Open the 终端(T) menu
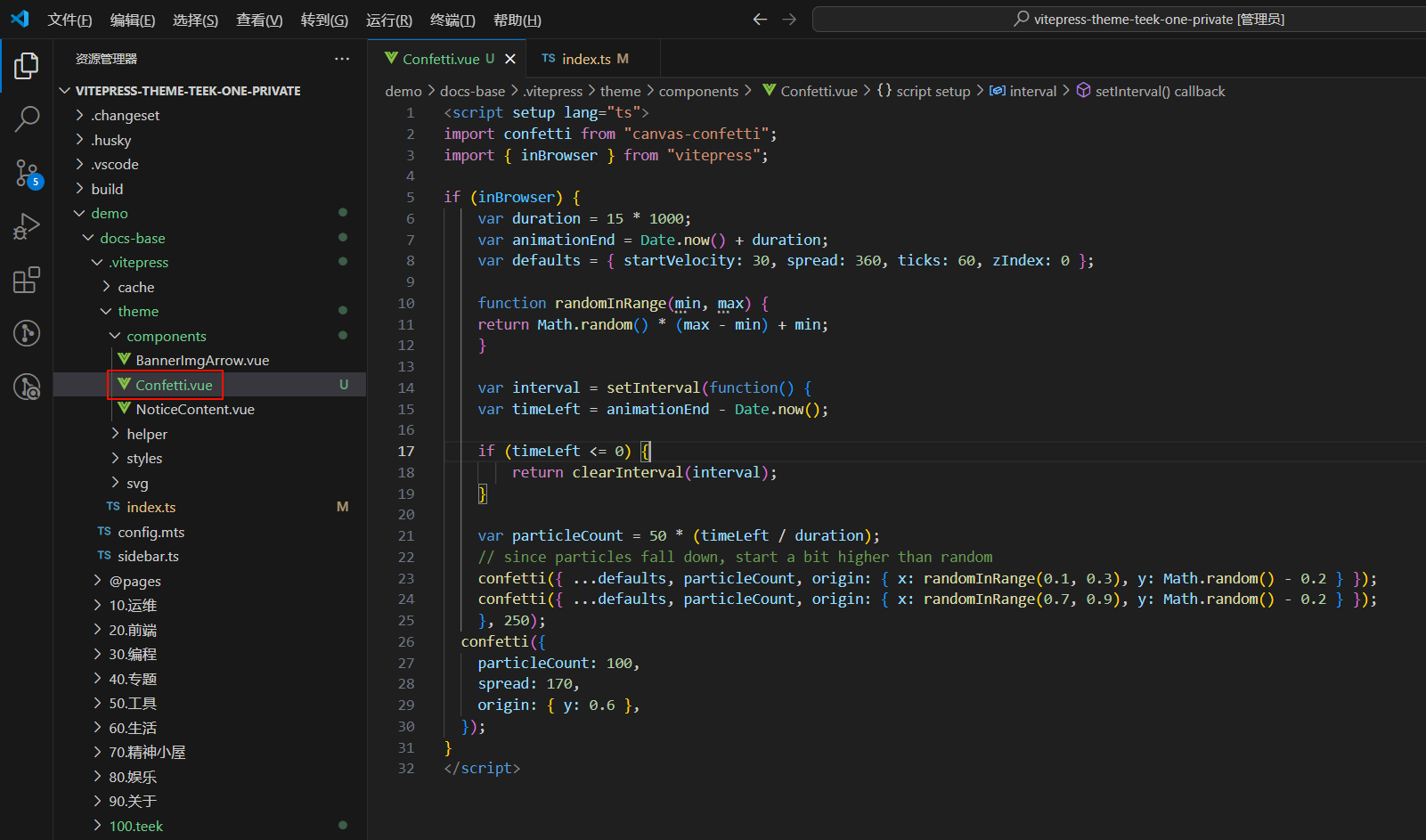This screenshot has width=1426, height=840. (452, 20)
